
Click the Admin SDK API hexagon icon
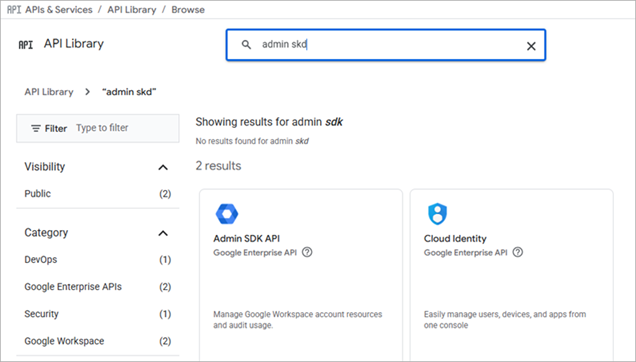227,214
